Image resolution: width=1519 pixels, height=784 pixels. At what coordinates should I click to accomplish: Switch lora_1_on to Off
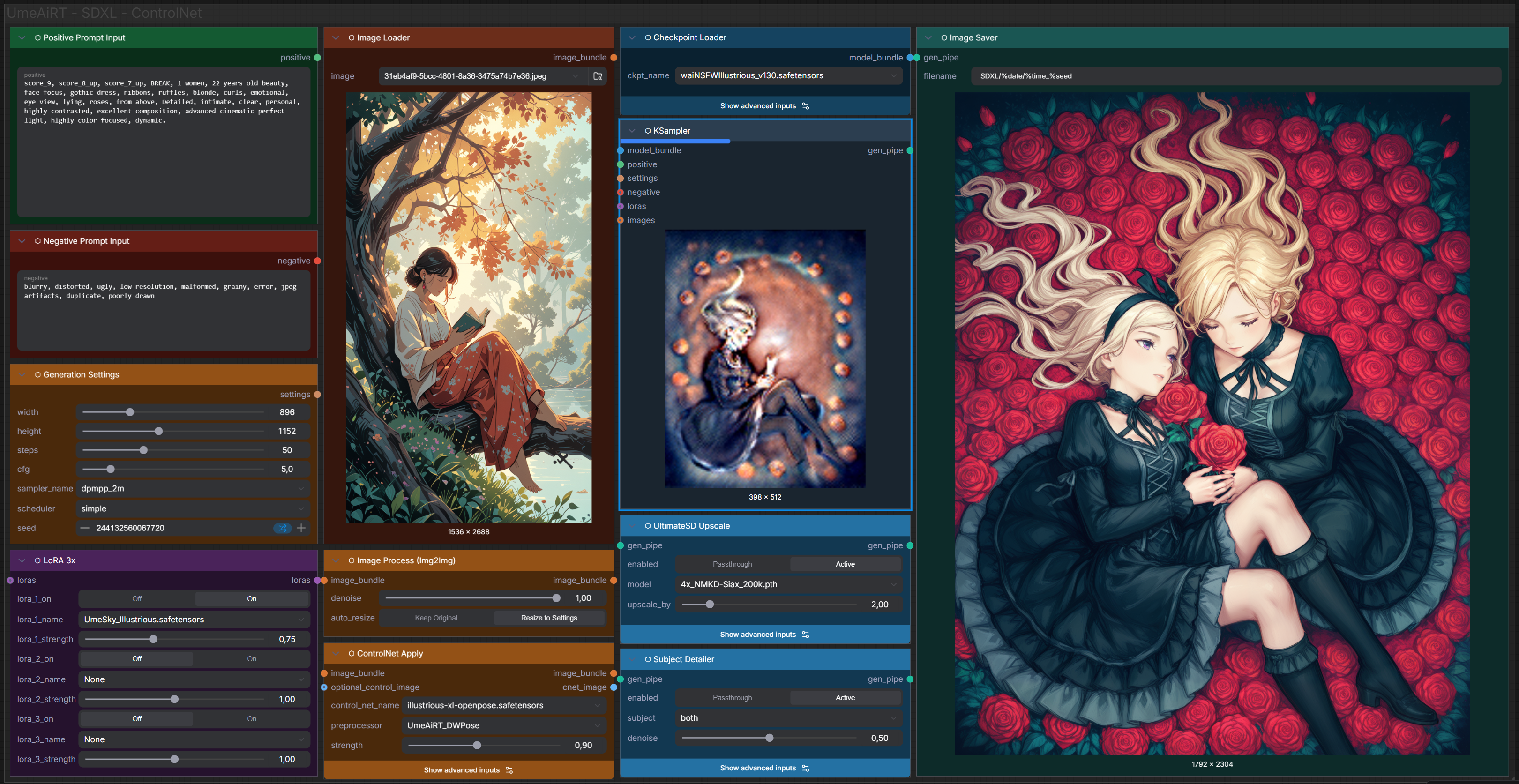tap(137, 599)
